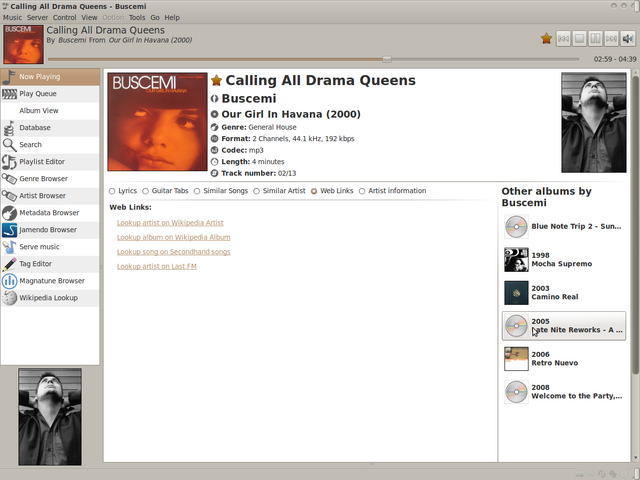Open the Play Queue sidebar item
The width and height of the screenshot is (640, 480).
(x=50, y=94)
